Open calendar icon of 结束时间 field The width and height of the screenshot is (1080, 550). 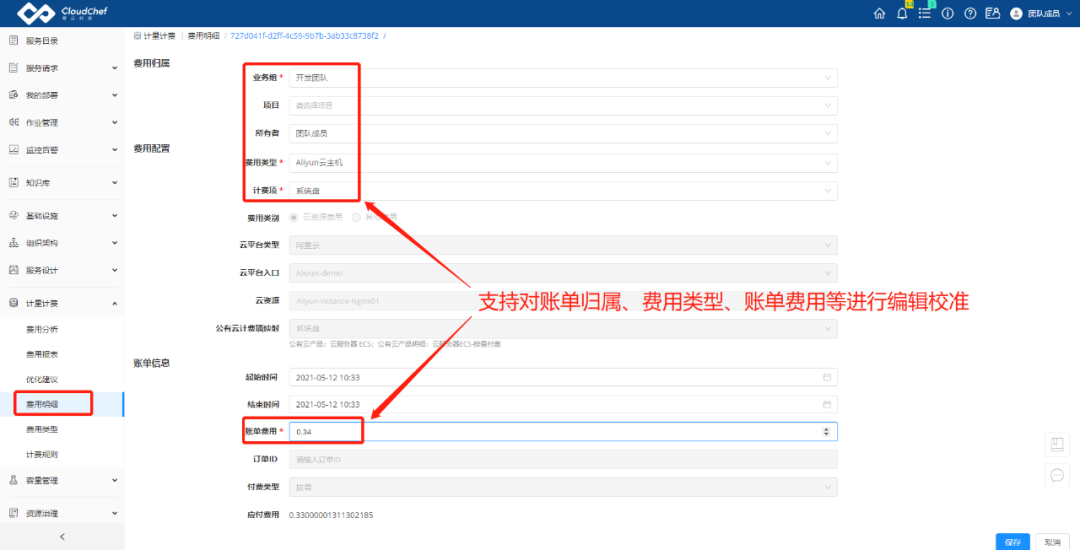pyautogui.click(x=827, y=404)
